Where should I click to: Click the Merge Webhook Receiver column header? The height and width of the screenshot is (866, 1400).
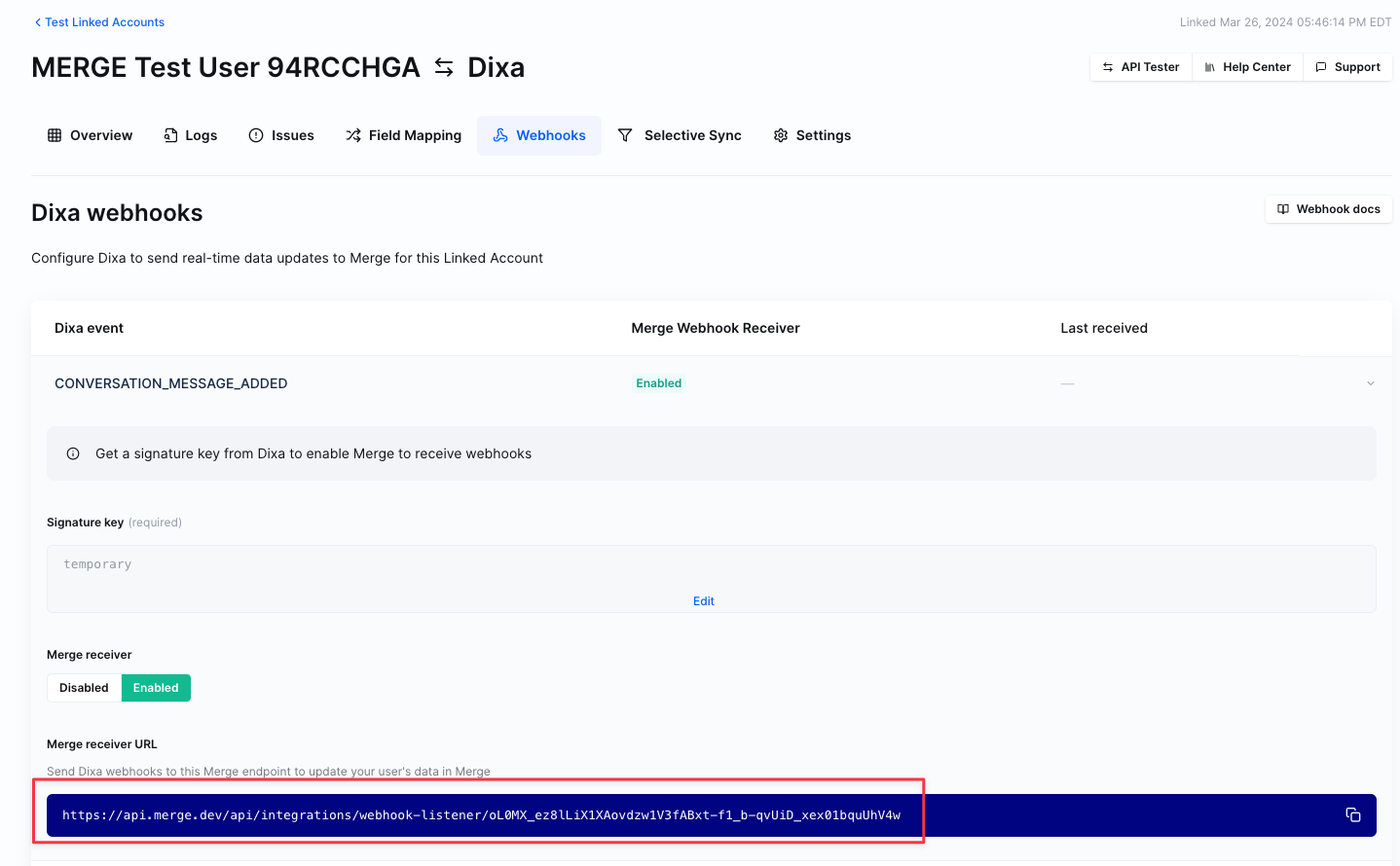[716, 328]
